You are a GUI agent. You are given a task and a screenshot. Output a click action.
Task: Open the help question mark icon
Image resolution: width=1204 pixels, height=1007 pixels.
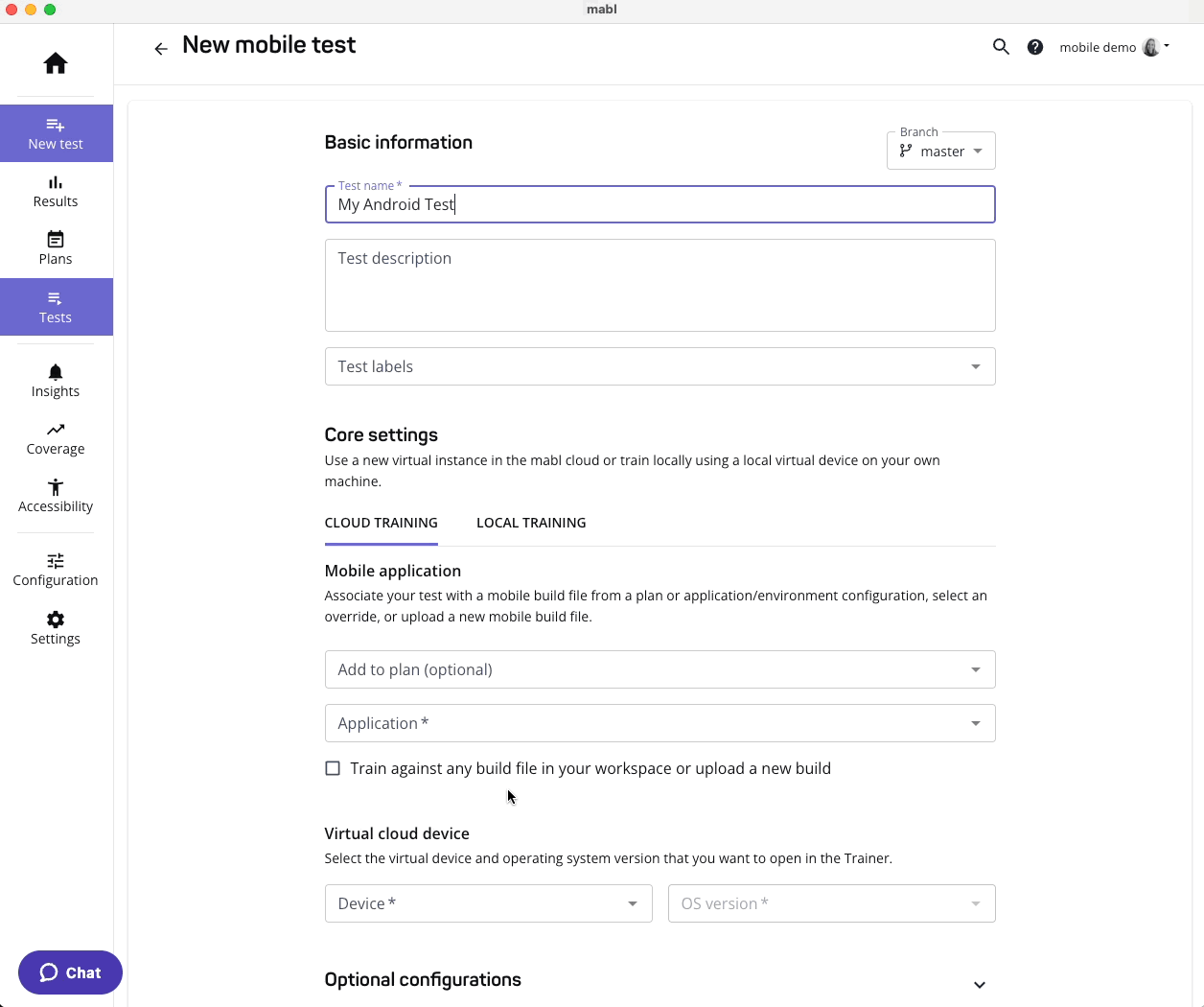tap(1035, 47)
